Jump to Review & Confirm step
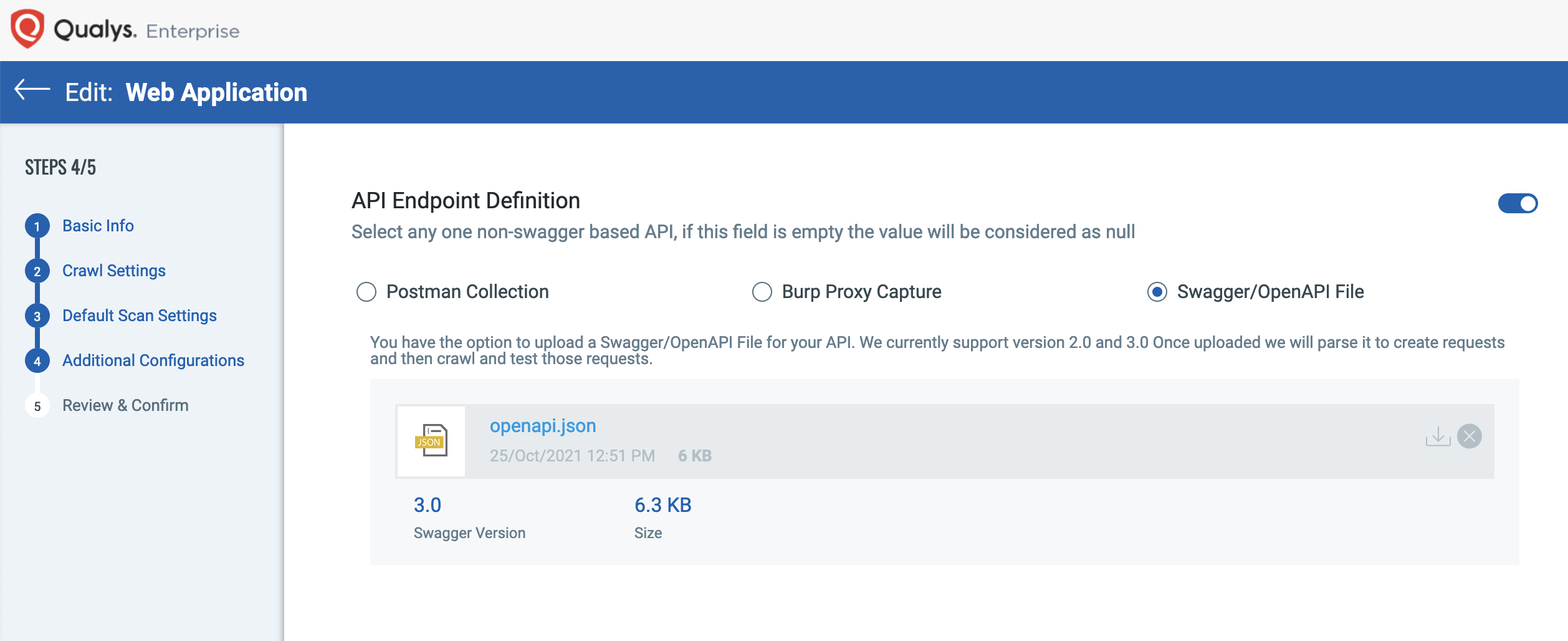Screen dimensions: 1568x641 click(125, 405)
